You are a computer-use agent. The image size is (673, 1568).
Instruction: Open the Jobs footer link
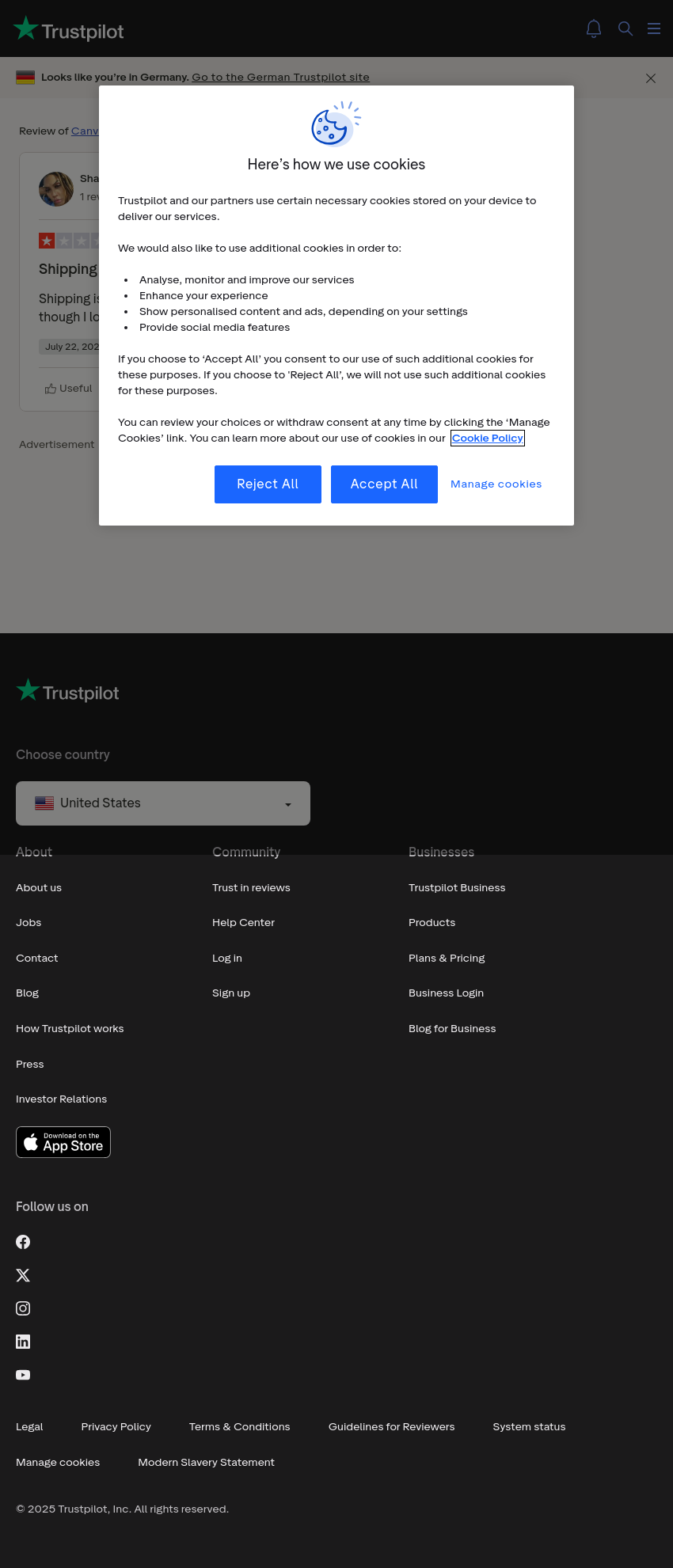coord(29,923)
